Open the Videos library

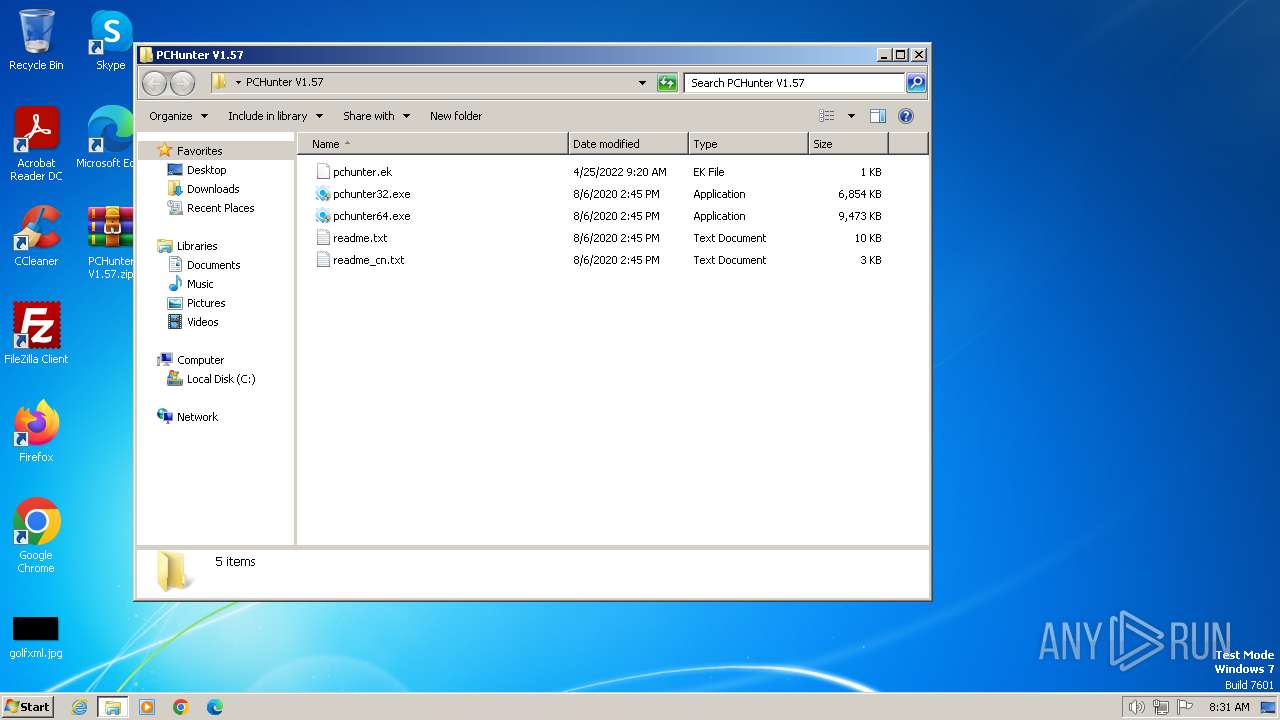pos(202,322)
